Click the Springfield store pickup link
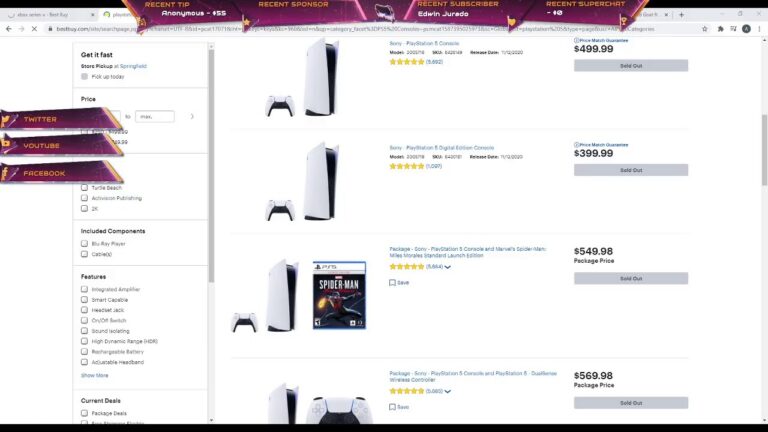 coord(133,66)
